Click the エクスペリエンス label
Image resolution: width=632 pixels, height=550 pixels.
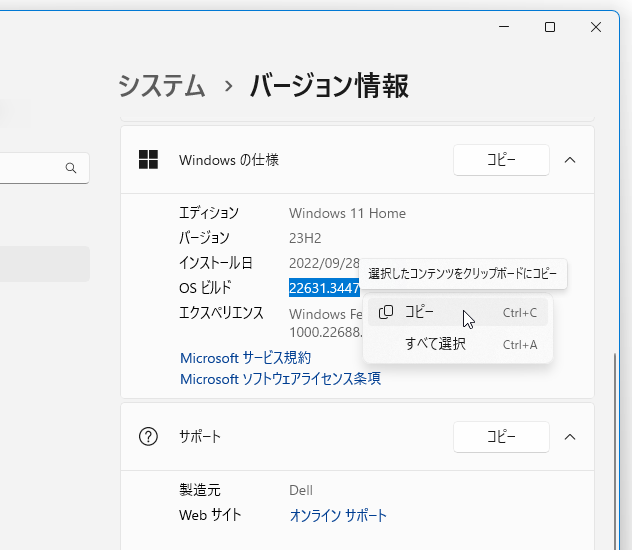tap(221, 313)
